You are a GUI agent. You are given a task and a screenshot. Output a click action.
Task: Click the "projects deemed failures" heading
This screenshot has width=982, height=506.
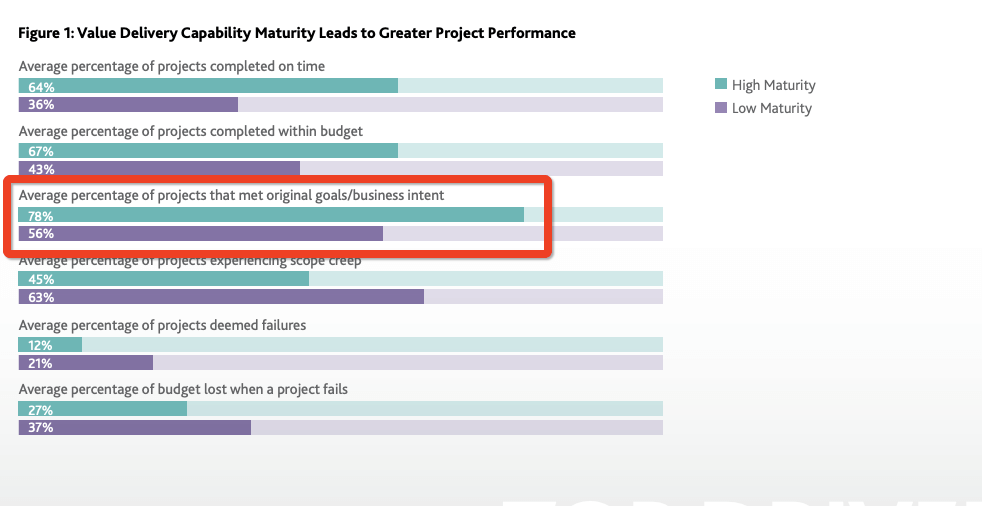tap(162, 325)
